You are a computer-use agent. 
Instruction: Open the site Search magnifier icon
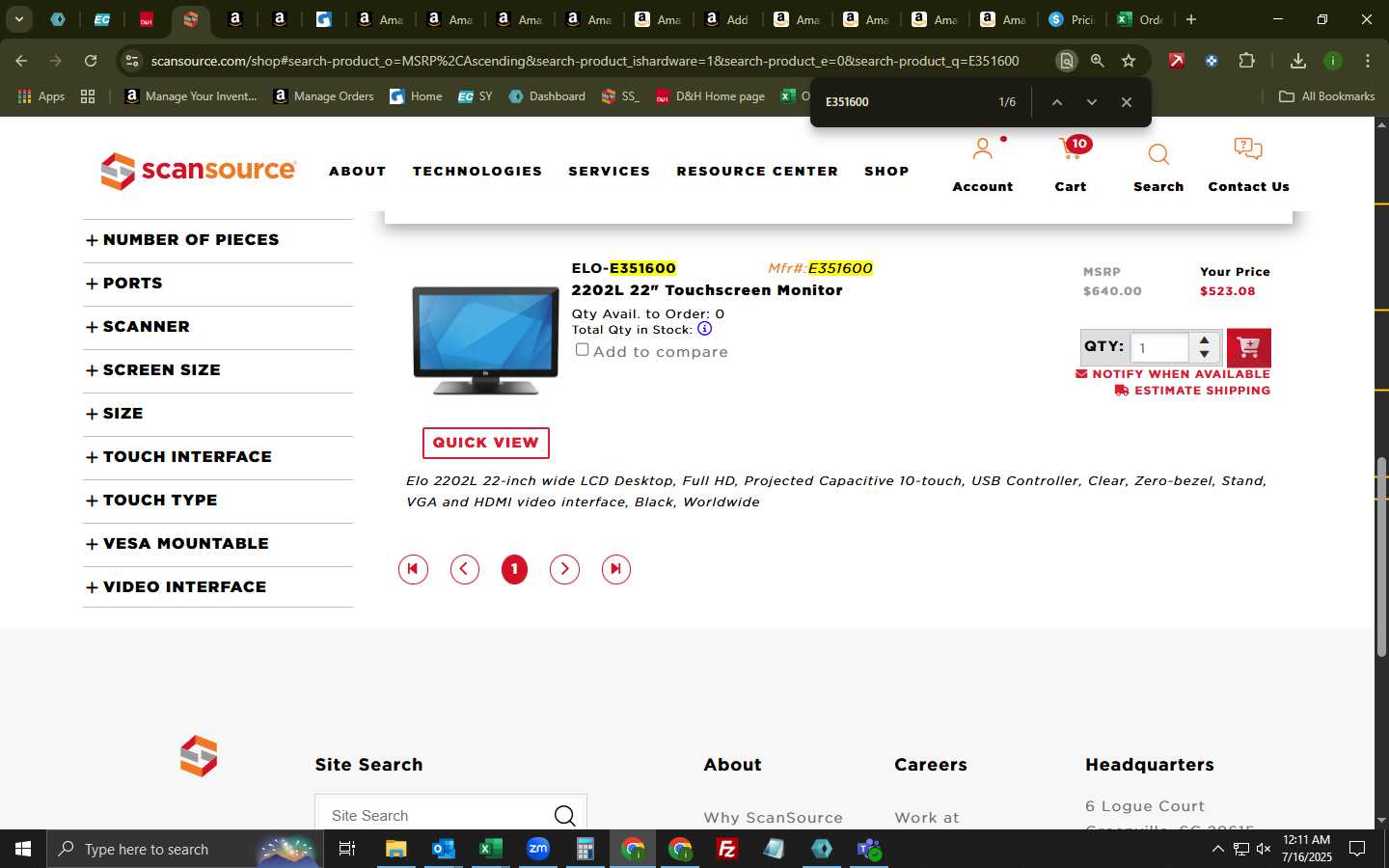1158,154
